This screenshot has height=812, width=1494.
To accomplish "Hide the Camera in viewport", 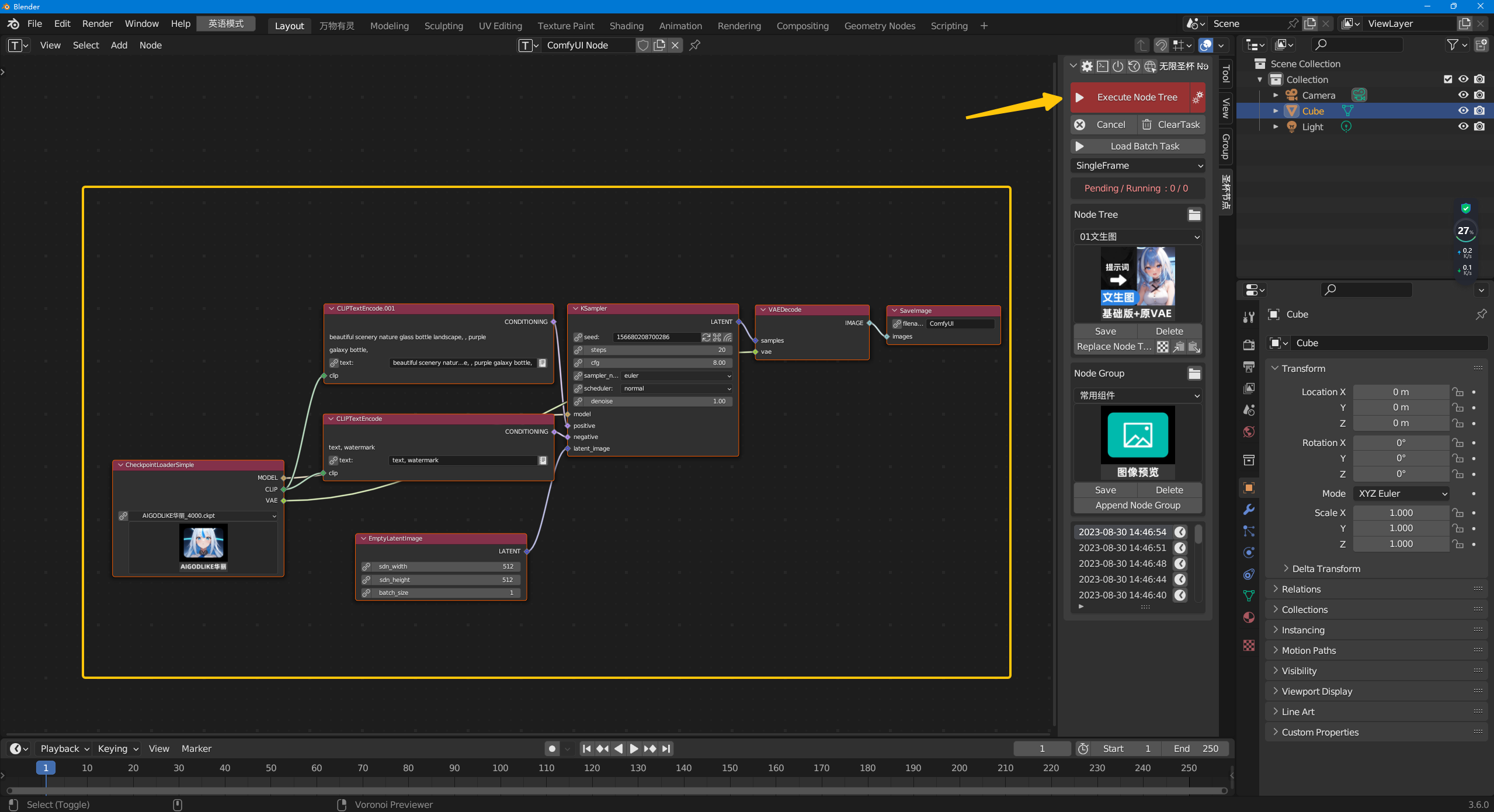I will [1462, 95].
